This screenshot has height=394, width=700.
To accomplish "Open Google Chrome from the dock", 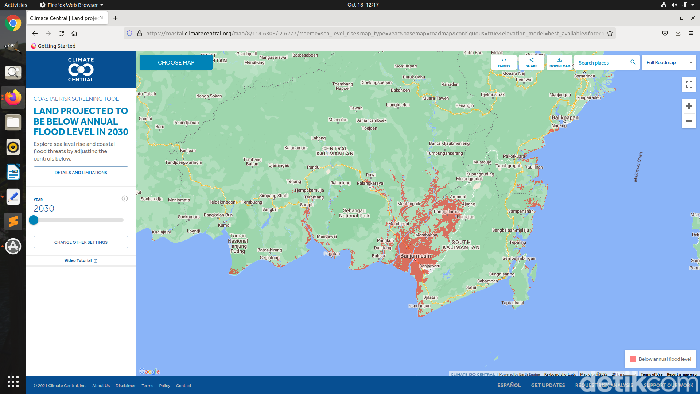I will tap(13, 23).
